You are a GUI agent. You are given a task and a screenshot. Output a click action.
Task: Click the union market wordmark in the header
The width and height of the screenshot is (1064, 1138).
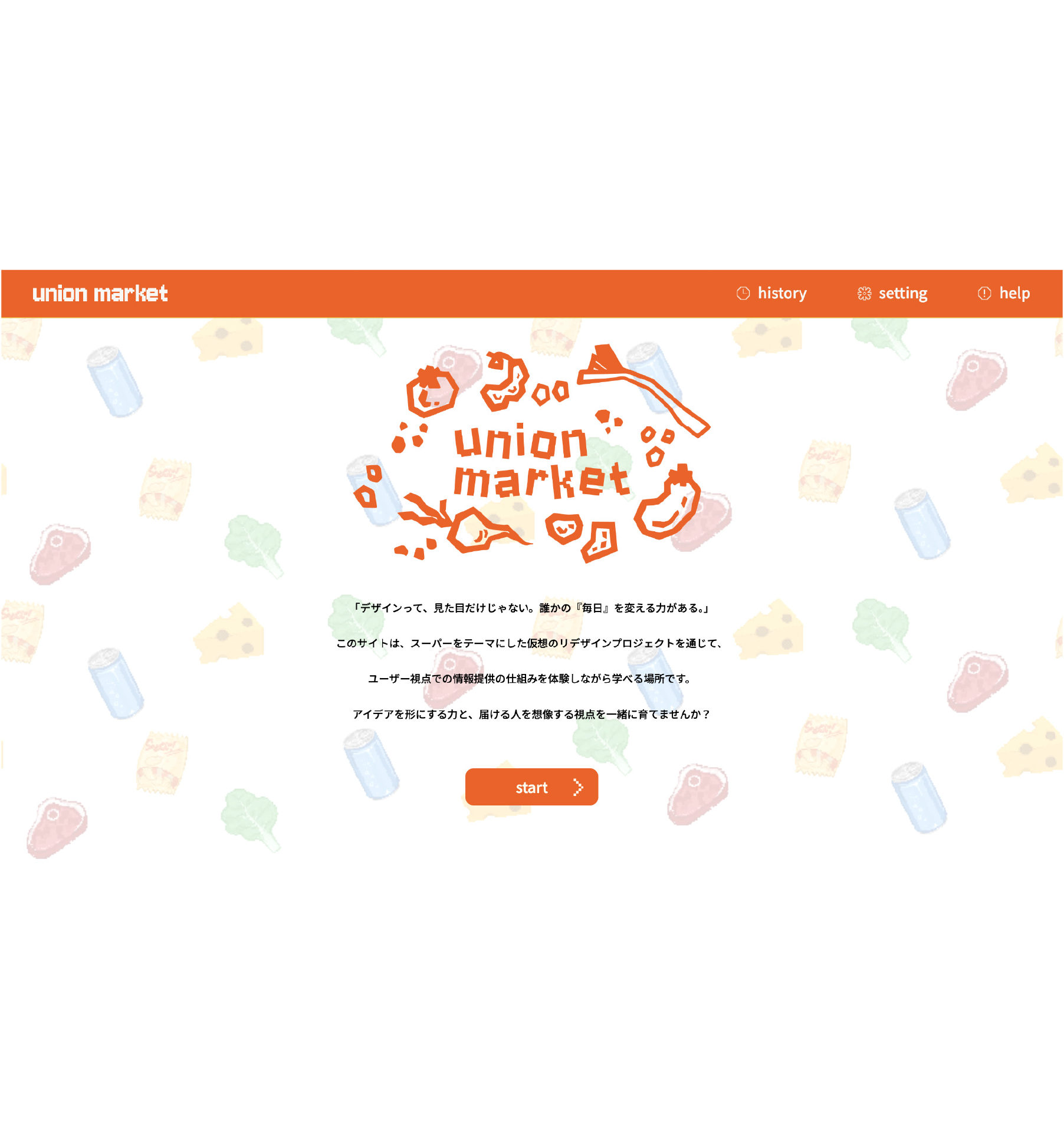click(x=100, y=293)
